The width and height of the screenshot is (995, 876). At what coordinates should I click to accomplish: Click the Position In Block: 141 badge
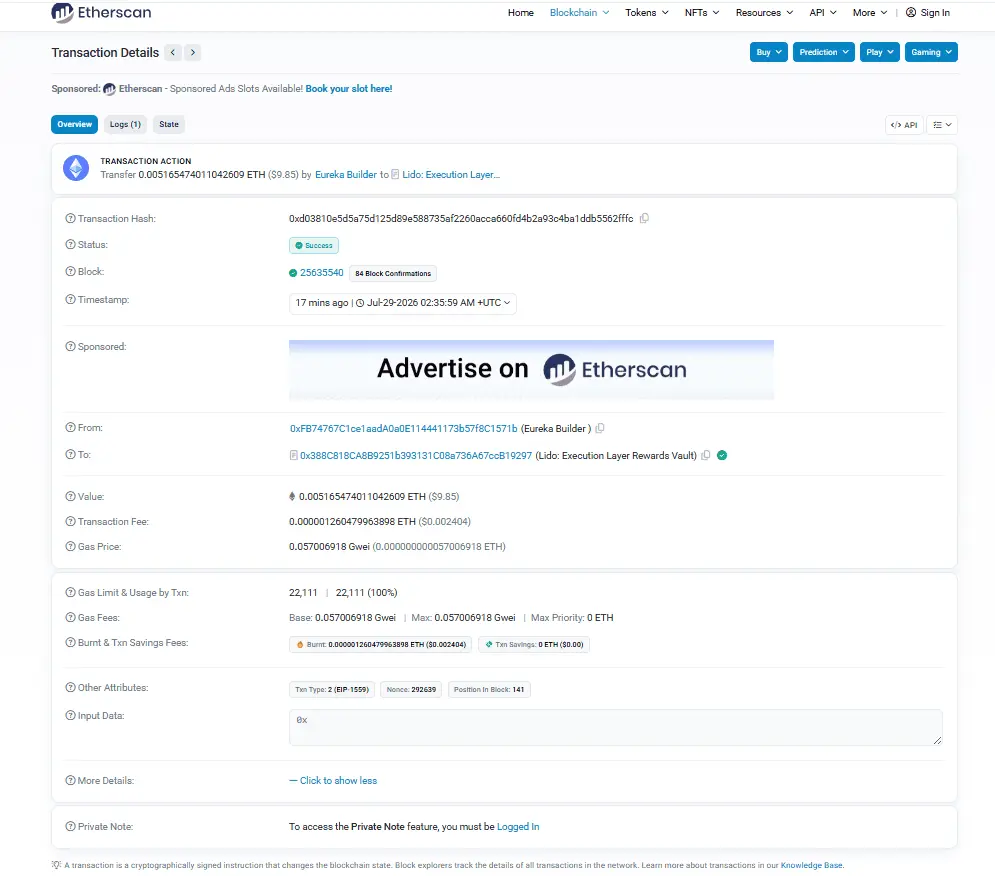[x=489, y=689]
